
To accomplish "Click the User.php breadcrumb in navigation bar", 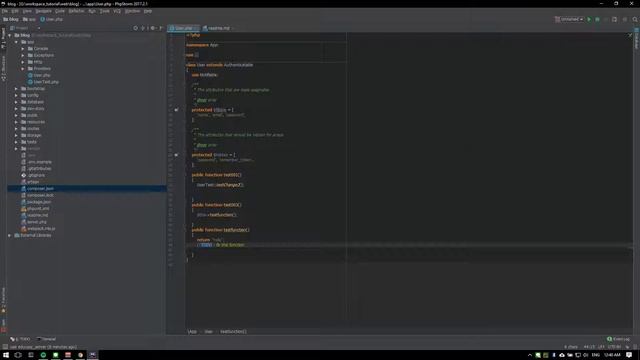I will (51, 19).
